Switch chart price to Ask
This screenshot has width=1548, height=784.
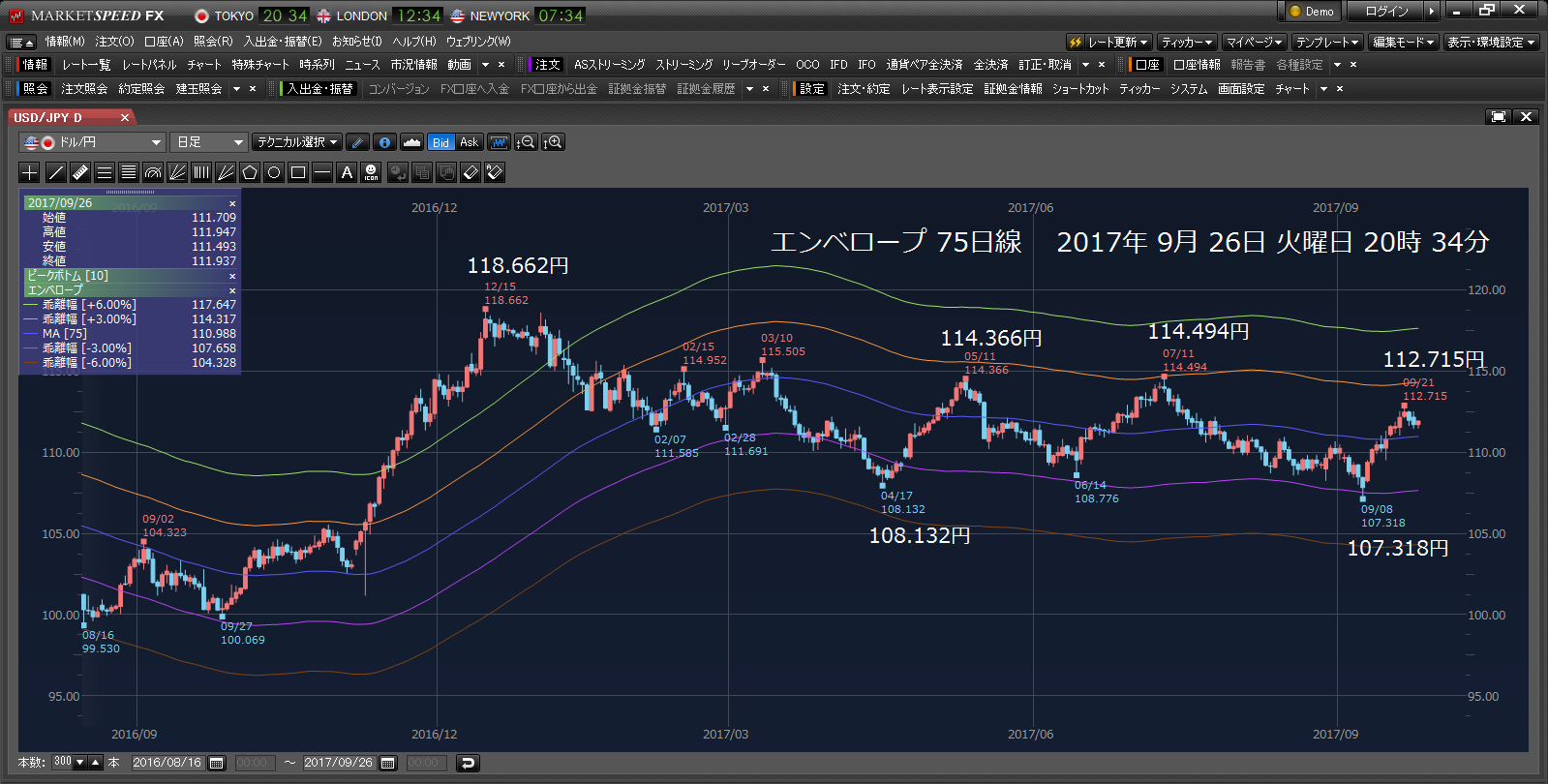[x=469, y=142]
